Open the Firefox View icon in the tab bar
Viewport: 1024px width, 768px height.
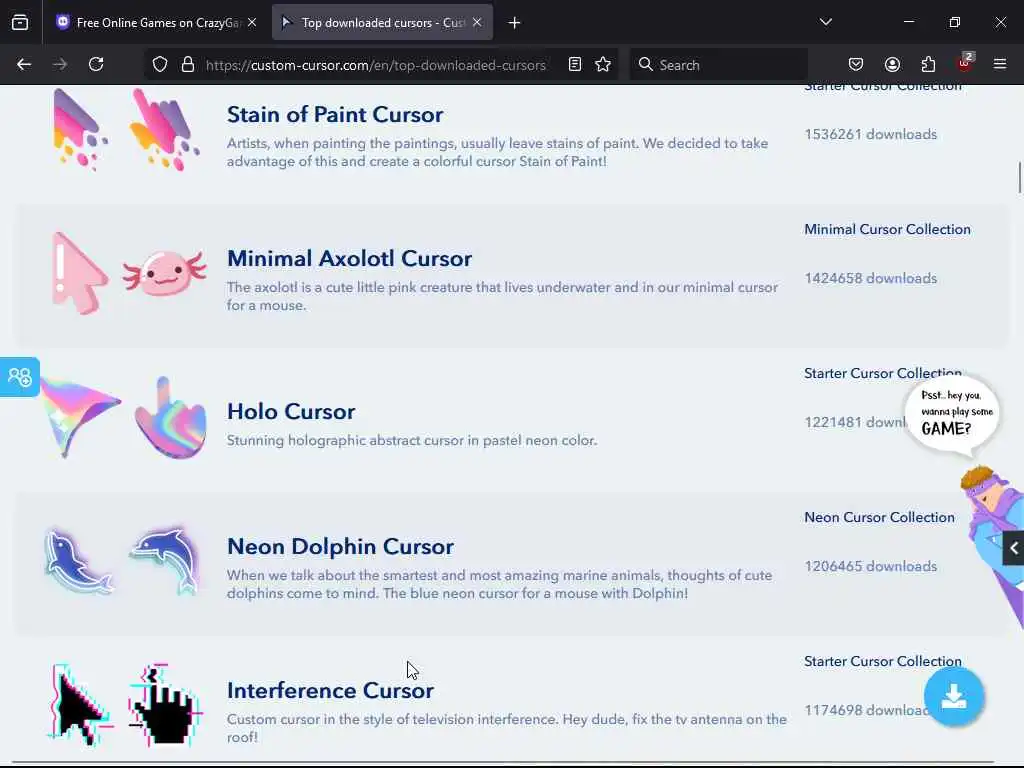click(20, 22)
